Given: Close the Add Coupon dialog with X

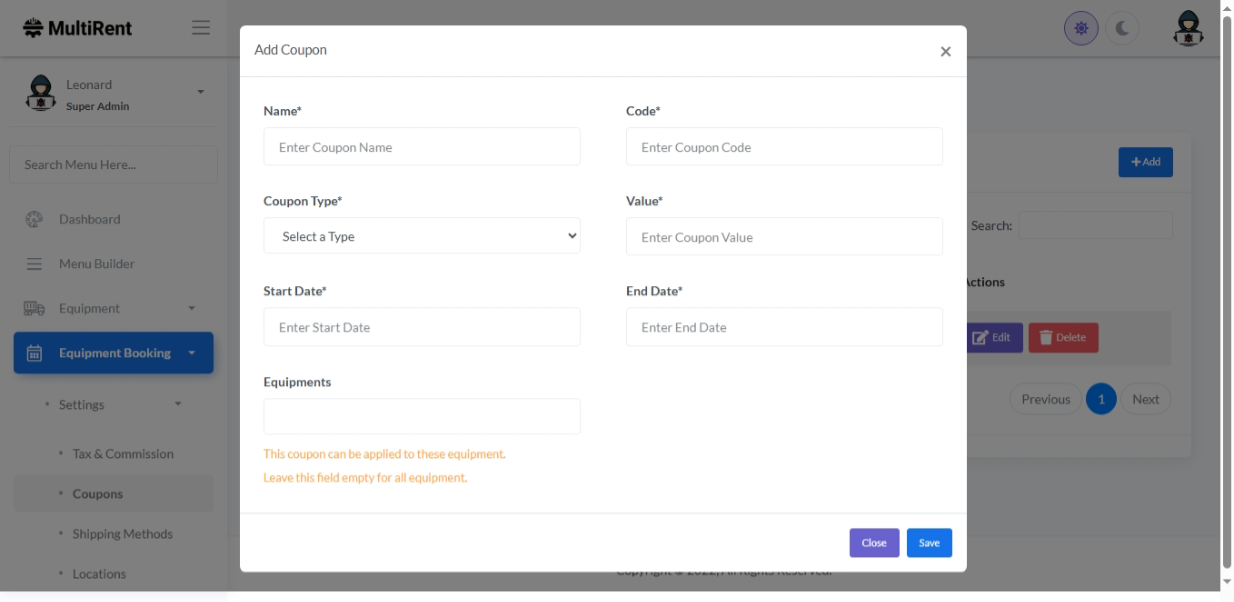Looking at the screenshot, I should [x=945, y=52].
